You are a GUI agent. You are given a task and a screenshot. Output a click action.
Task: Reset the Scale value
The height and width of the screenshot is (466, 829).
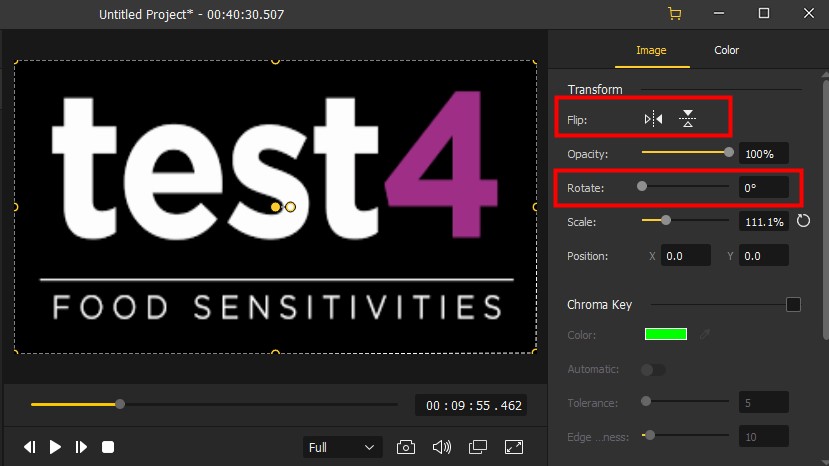[804, 220]
